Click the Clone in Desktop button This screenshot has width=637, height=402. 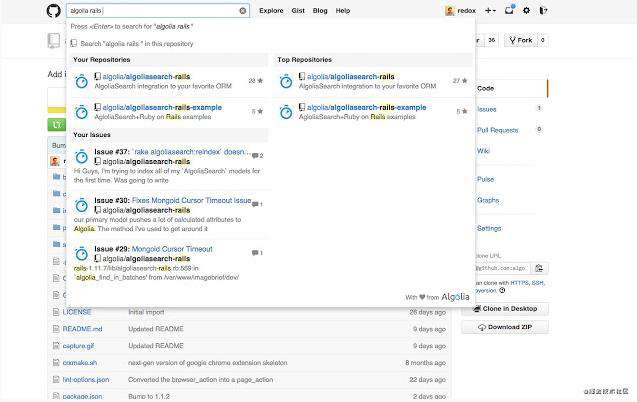point(505,309)
